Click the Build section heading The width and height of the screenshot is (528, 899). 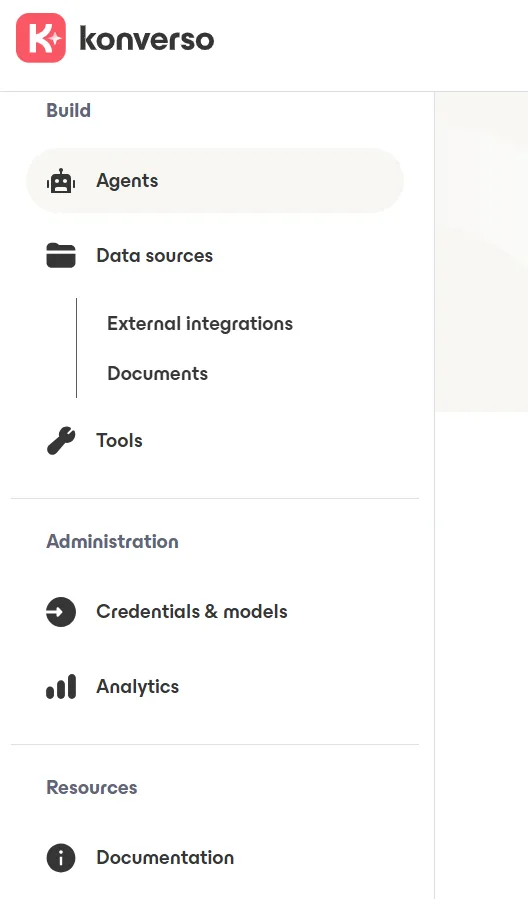click(x=69, y=110)
